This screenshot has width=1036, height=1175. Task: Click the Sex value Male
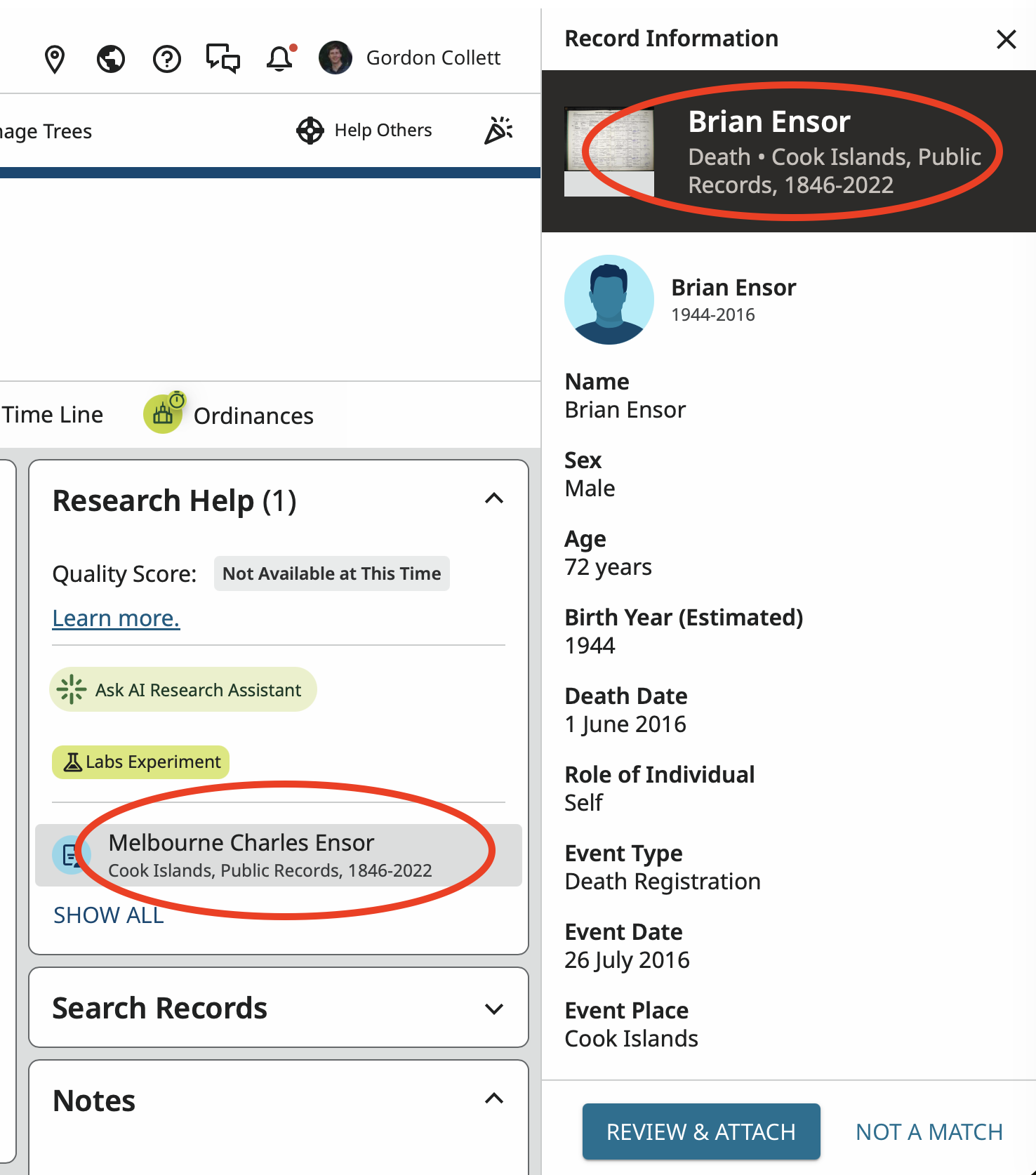[x=590, y=488]
